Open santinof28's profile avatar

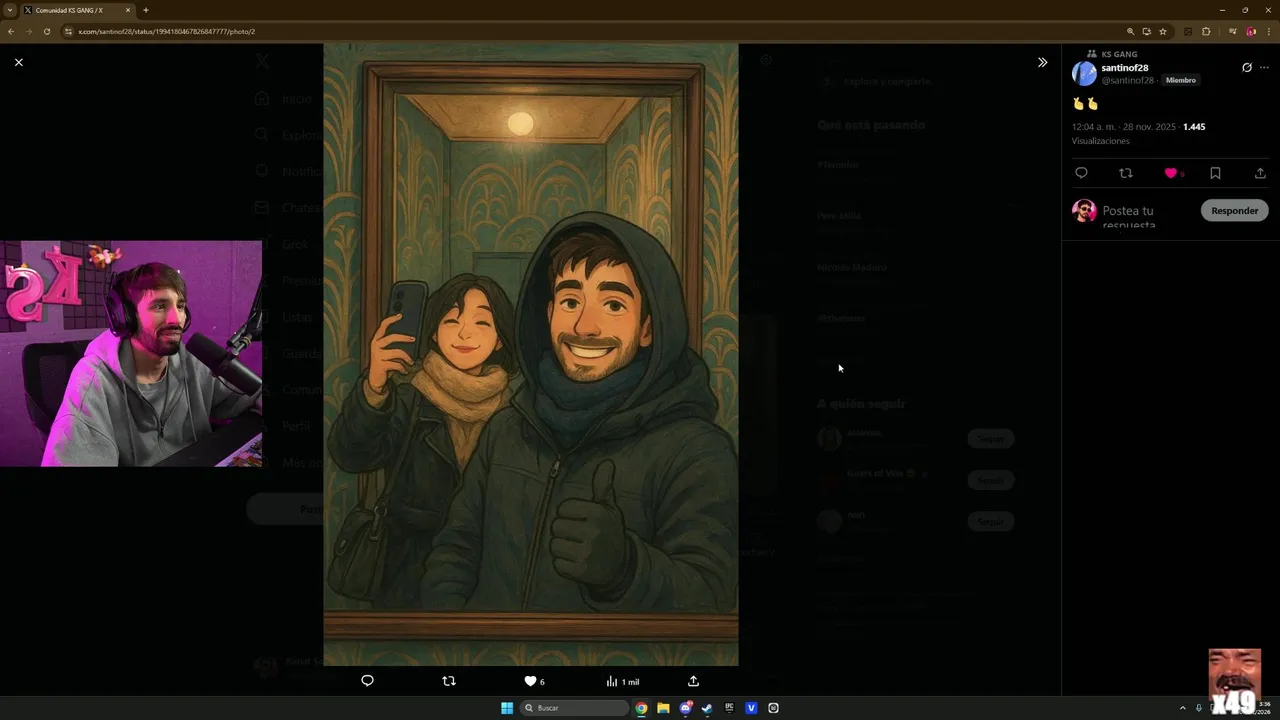click(1084, 74)
